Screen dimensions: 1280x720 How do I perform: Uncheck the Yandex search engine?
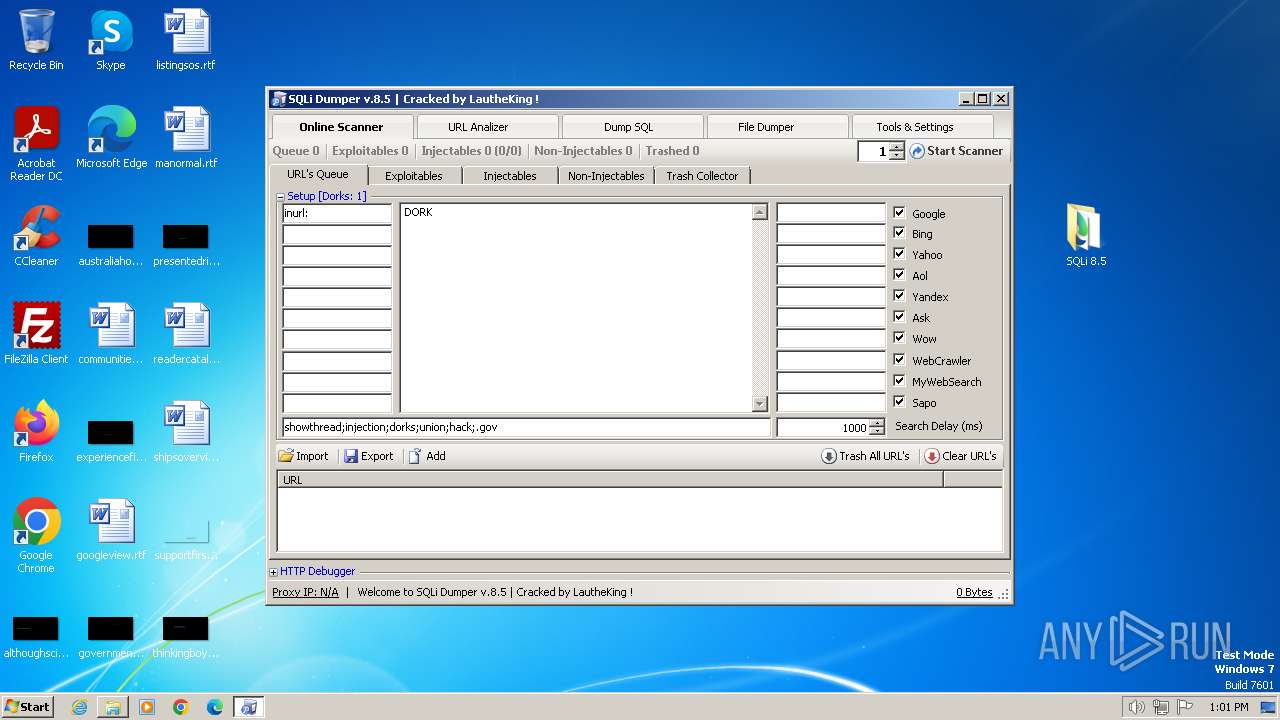(x=899, y=296)
